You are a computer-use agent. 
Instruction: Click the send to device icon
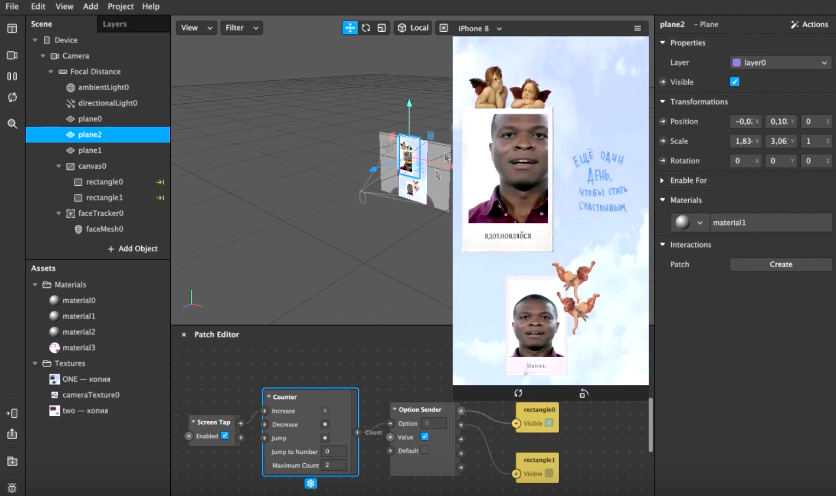click(x=12, y=413)
